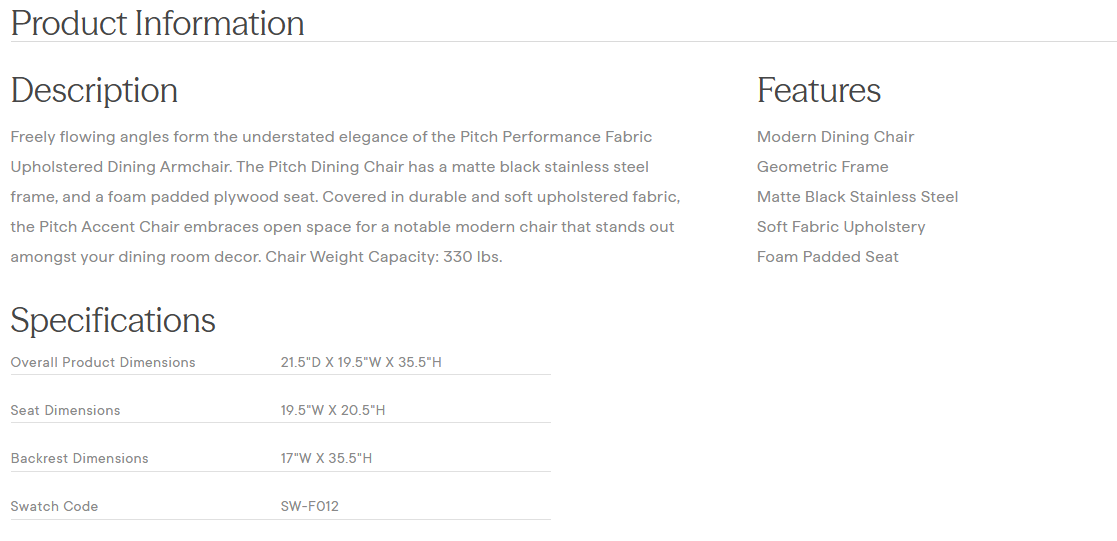This screenshot has width=1117, height=541.
Task: Select the 19.5"W X 20.5"H seat value
Action: point(332,410)
